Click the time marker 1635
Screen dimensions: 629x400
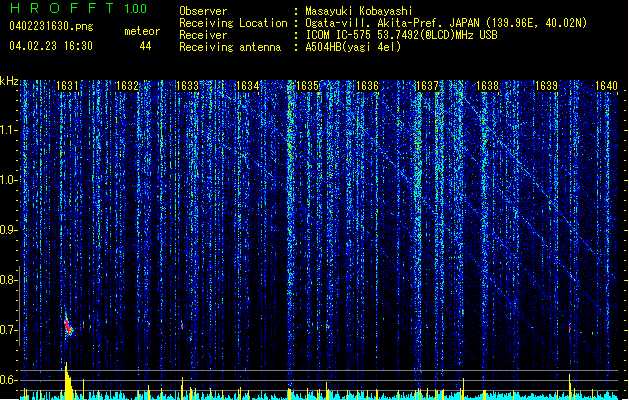click(x=307, y=86)
